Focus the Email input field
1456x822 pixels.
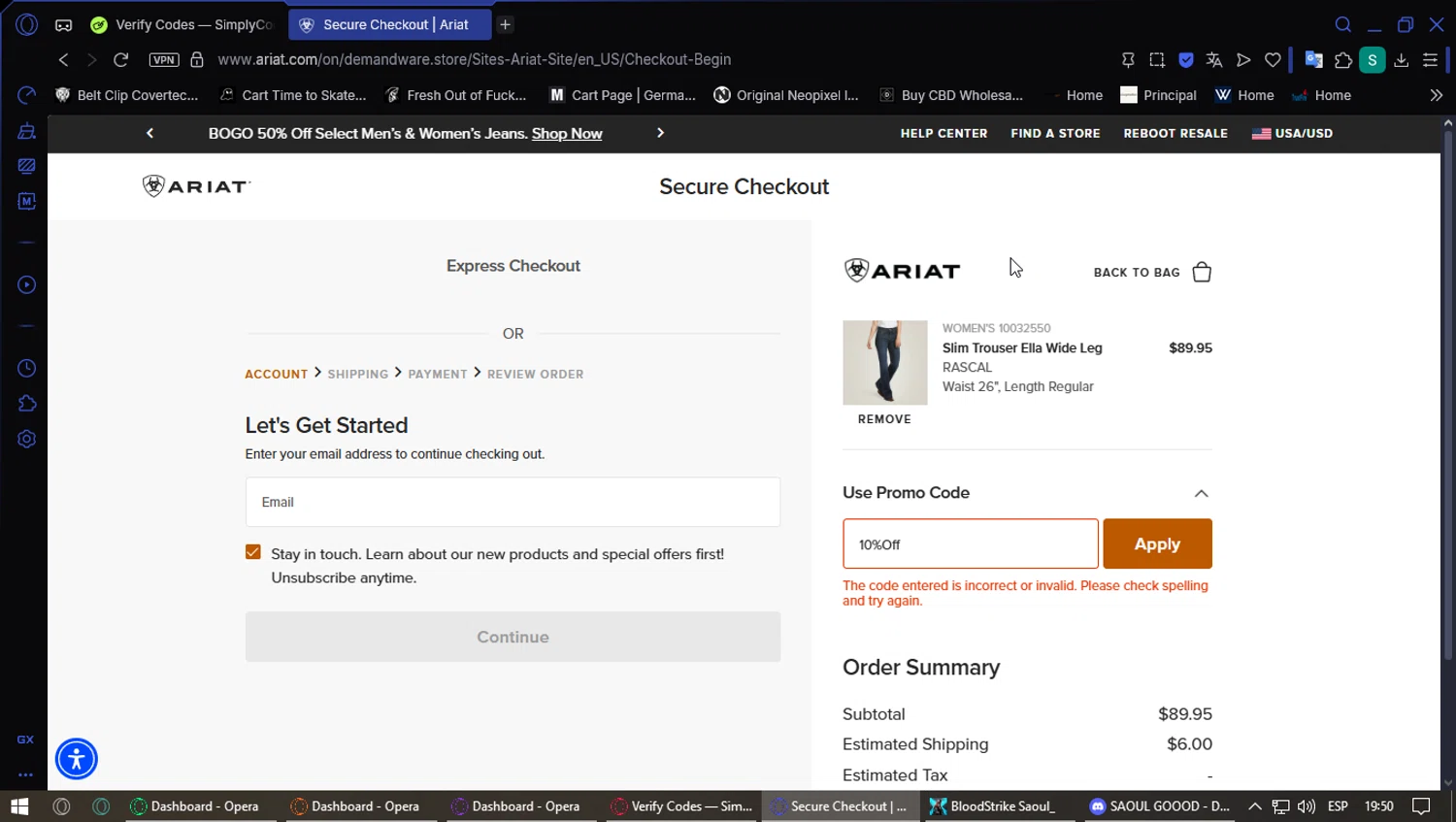tap(513, 502)
